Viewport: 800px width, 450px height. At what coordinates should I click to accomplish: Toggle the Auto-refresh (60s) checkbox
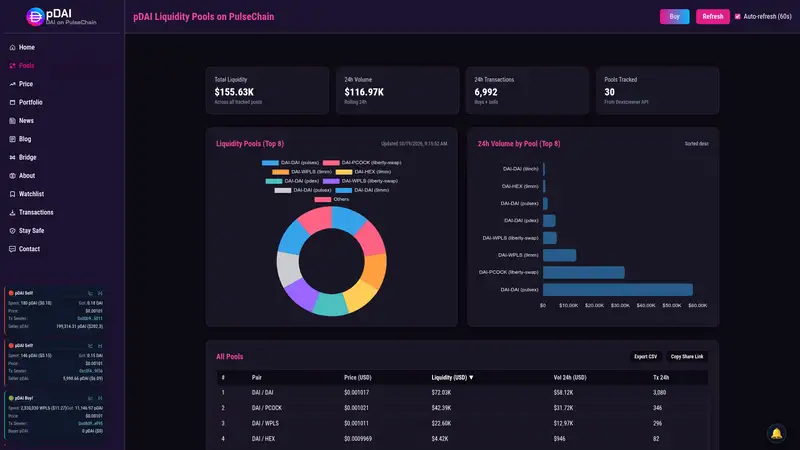coord(737,17)
